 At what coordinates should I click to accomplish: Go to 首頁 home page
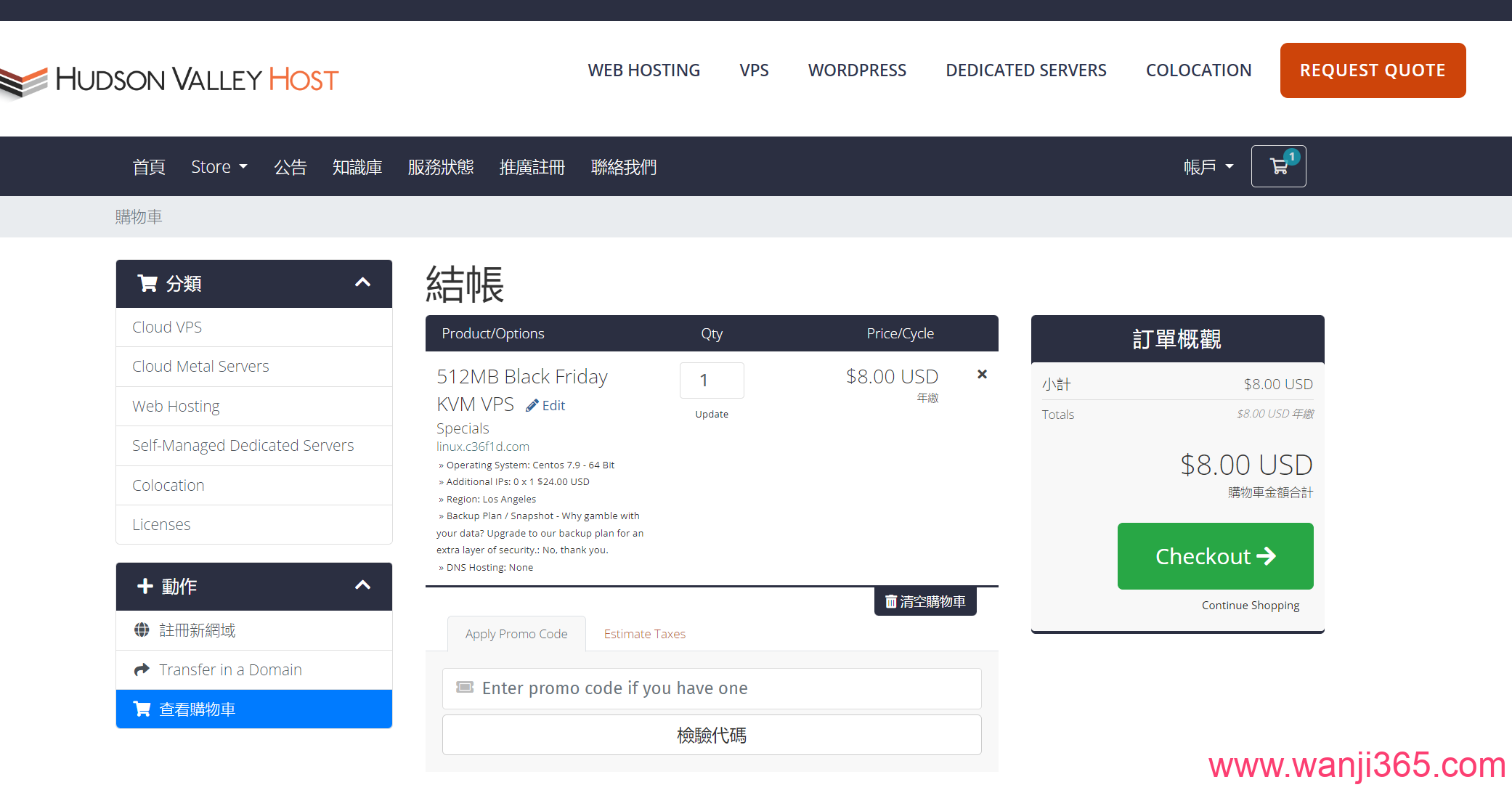149,167
